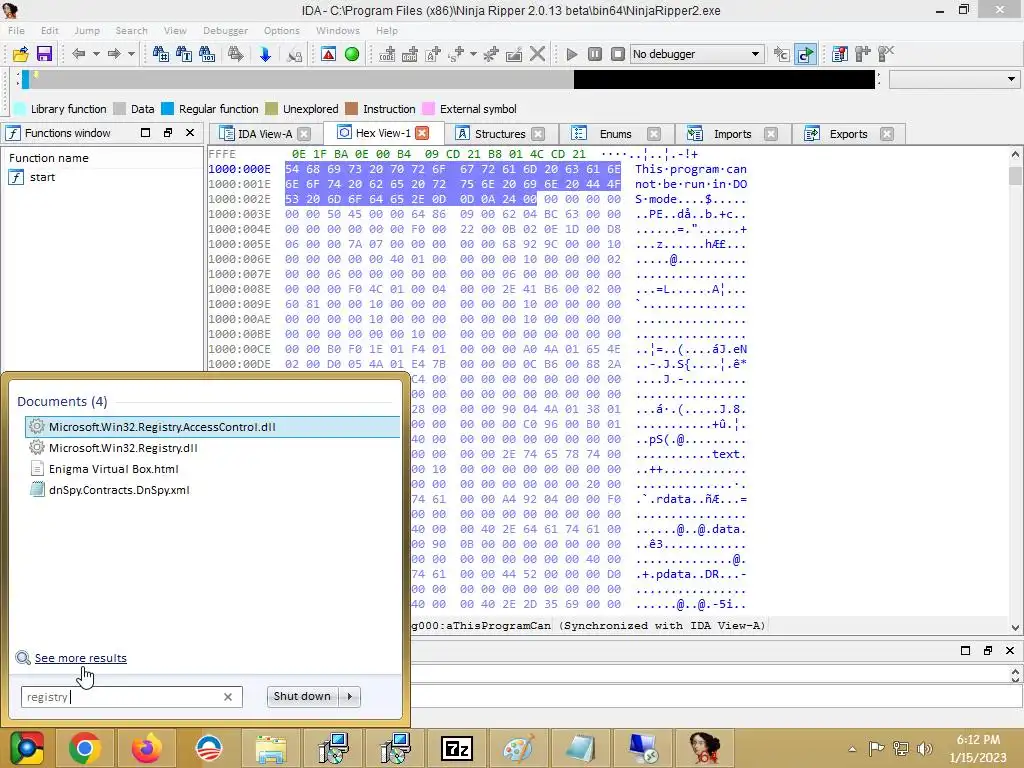Switch to the Exports tab

848,134
